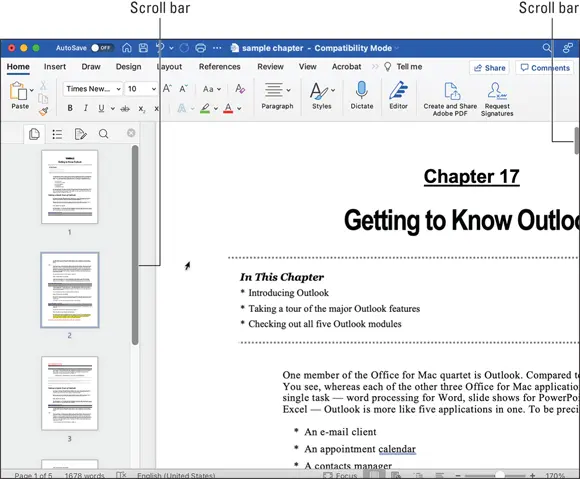Select the Format Painter brush
Screen dimensions: 580x479
coord(43,111)
